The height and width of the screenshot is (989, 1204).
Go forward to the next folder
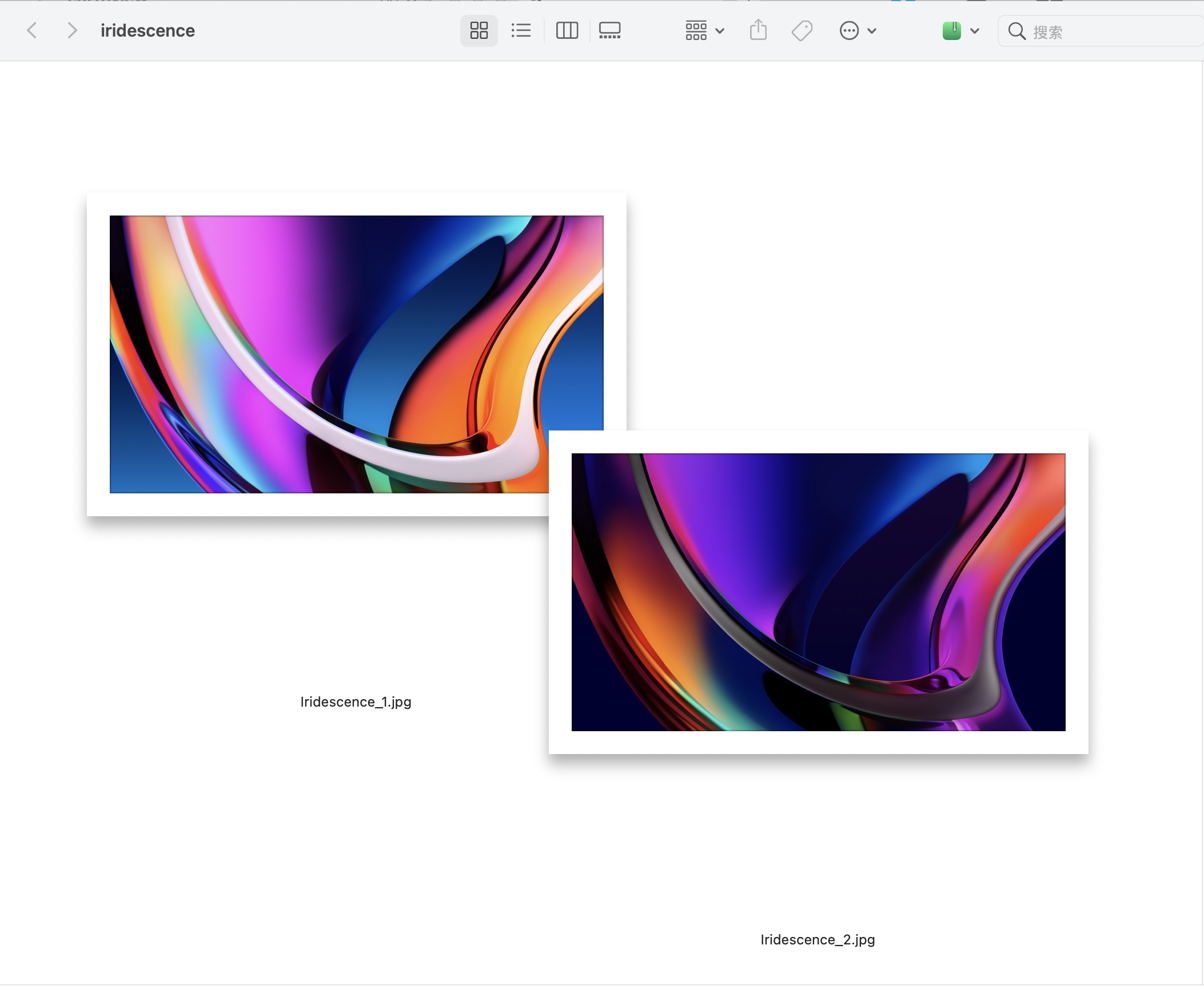[71, 30]
